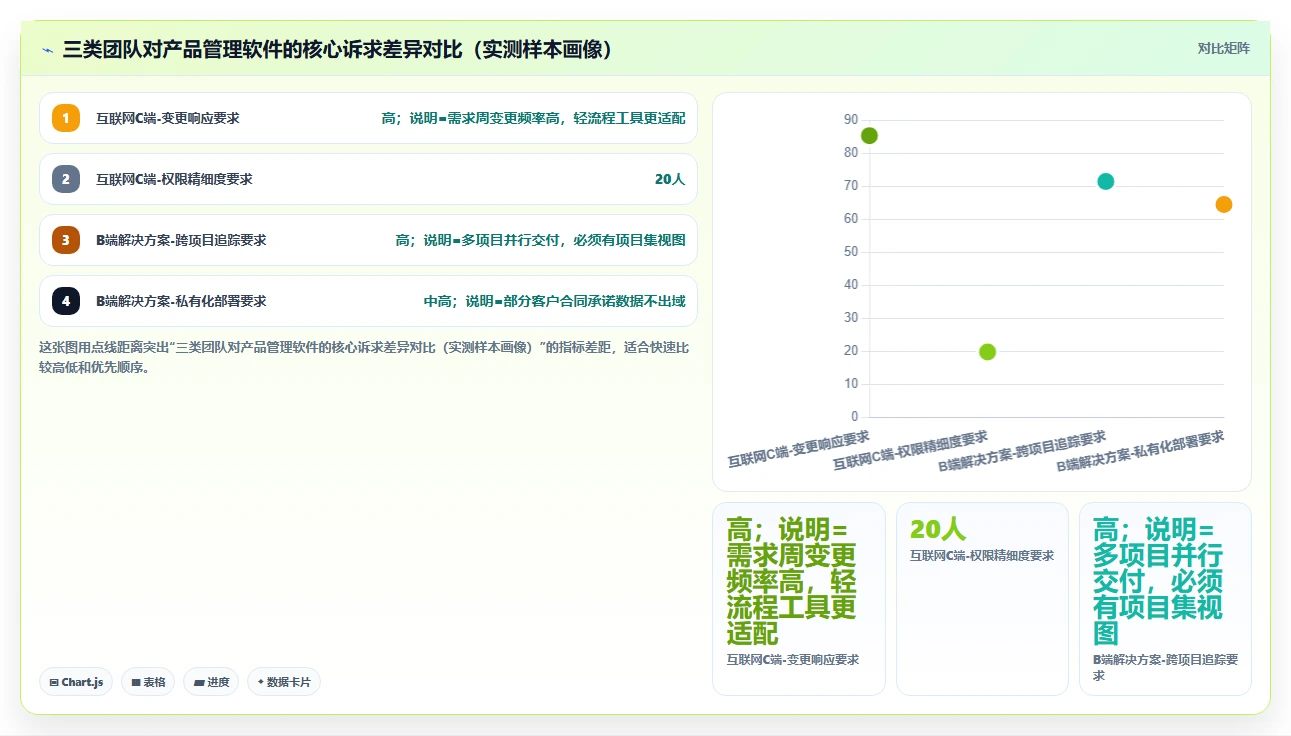Image resolution: width=1291 pixels, height=736 pixels.
Task: Click the 中高 data-not-leaving-domain description text
Action: click(x=555, y=301)
